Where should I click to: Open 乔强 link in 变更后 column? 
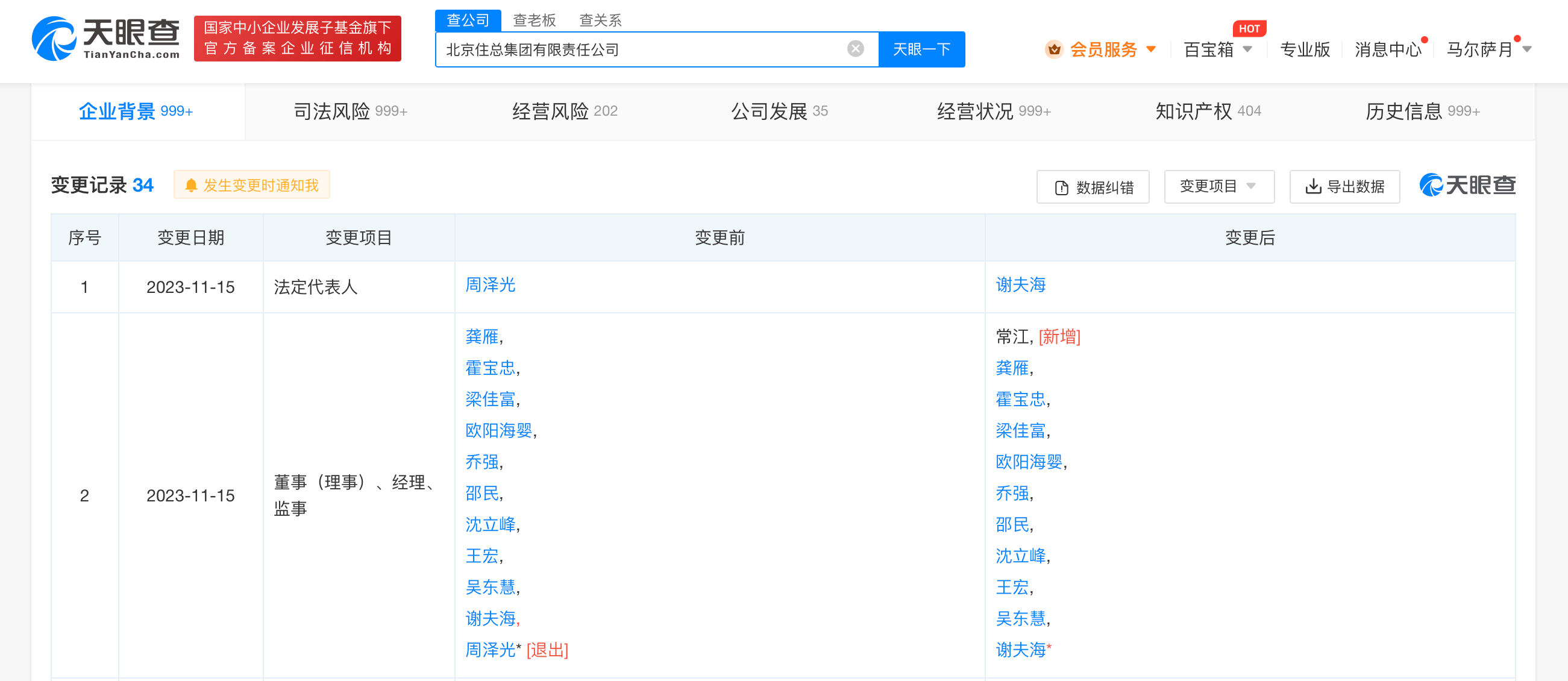click(1012, 493)
